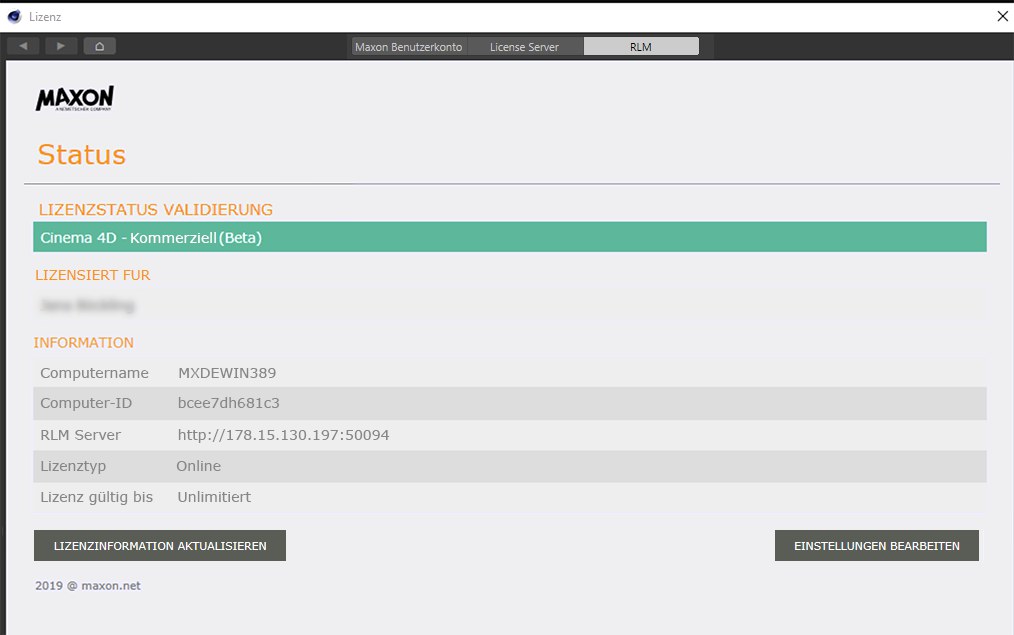Screen dimensions: 1014x635
Task: Click the Computer-ID value bcee7dh681c3
Action: tap(228, 404)
